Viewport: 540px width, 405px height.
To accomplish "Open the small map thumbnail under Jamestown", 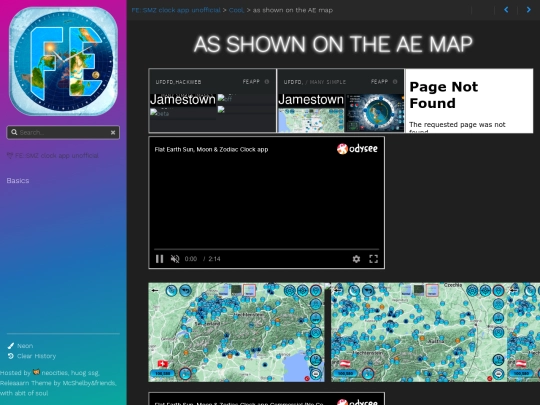I will pyautogui.click(x=311, y=120).
